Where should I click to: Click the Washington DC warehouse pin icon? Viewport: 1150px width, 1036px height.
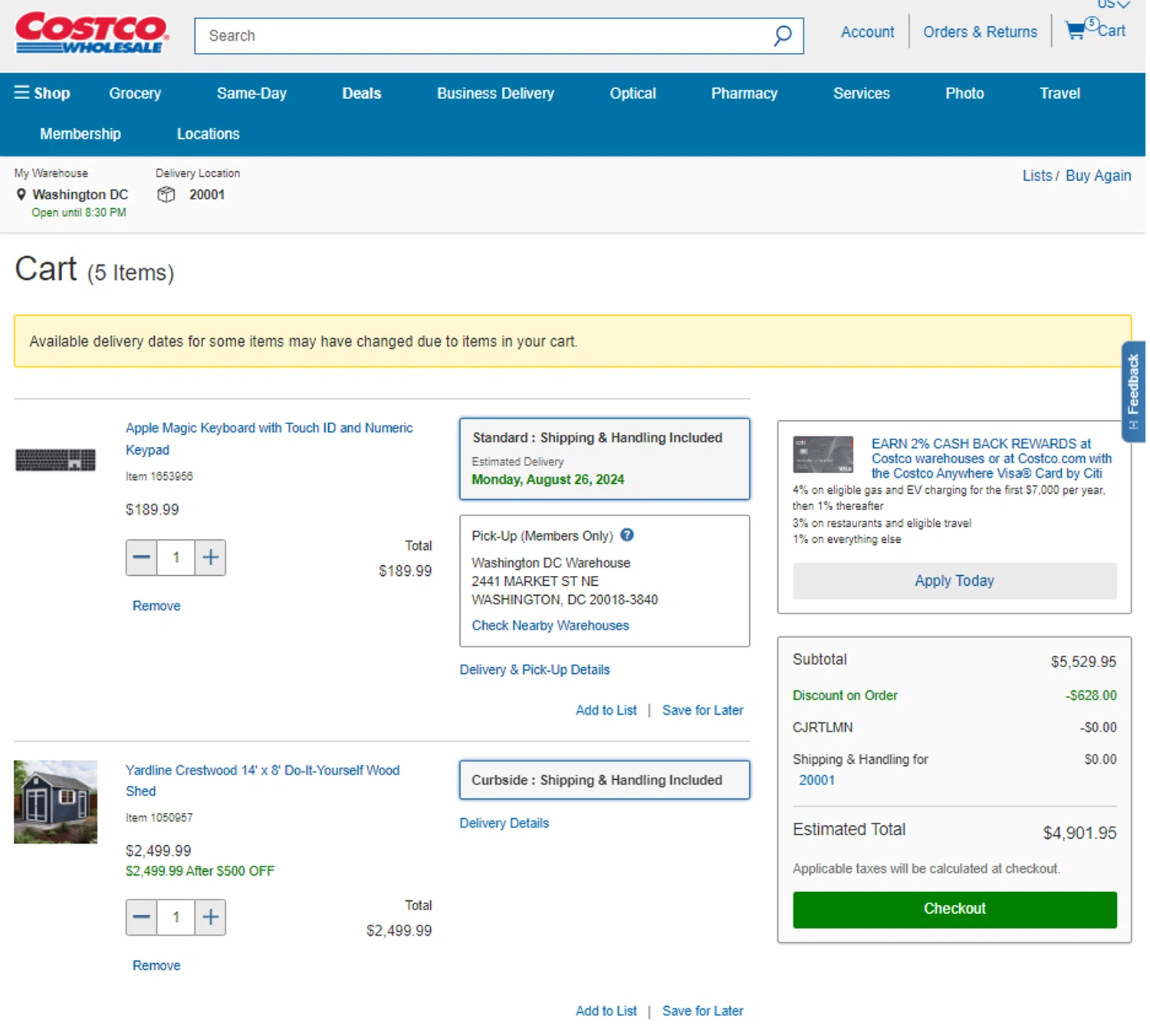(x=21, y=195)
